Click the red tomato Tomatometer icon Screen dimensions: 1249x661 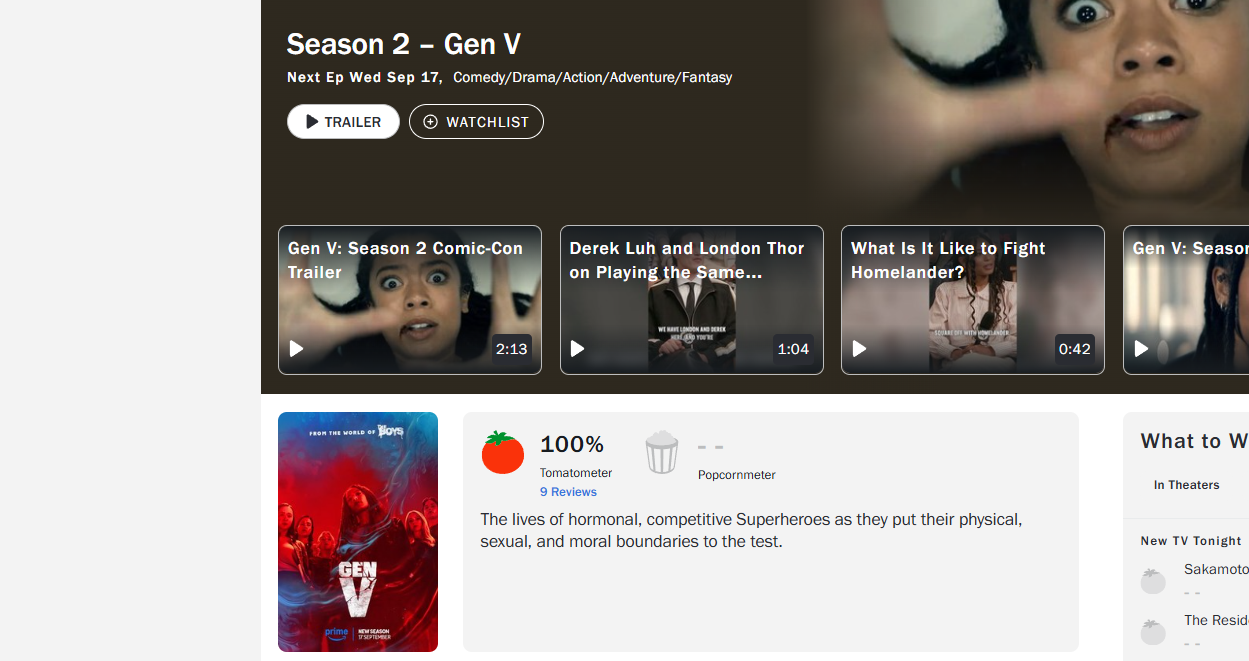pos(503,452)
